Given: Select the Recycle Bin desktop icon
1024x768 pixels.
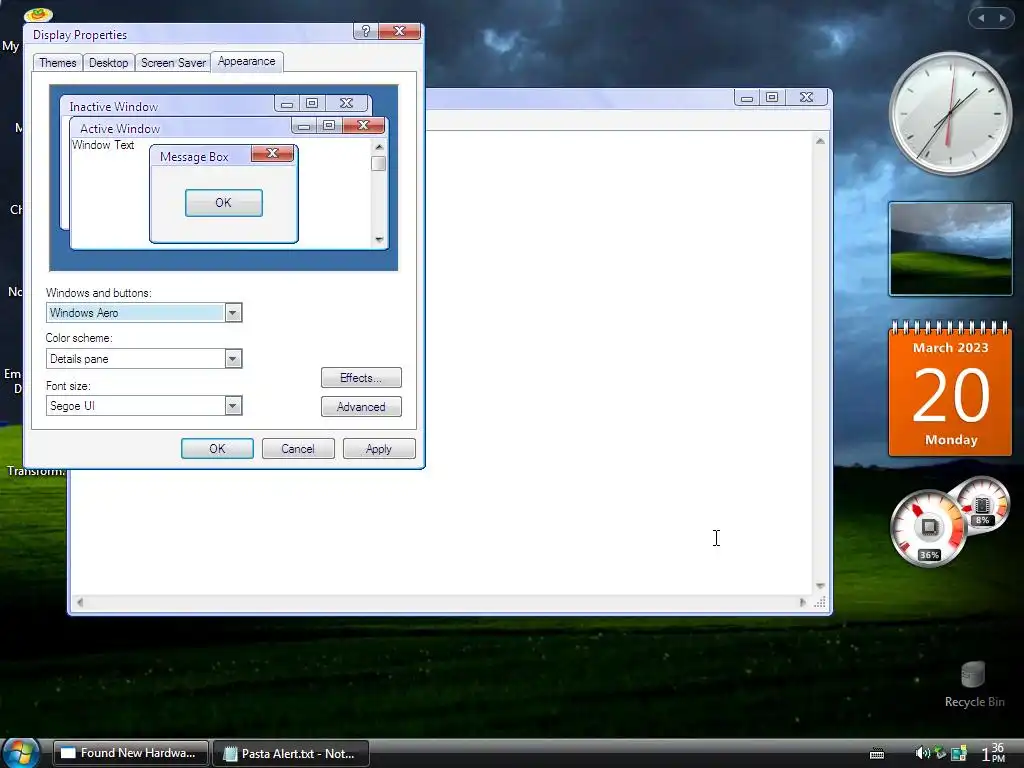Looking at the screenshot, I should (x=974, y=684).
